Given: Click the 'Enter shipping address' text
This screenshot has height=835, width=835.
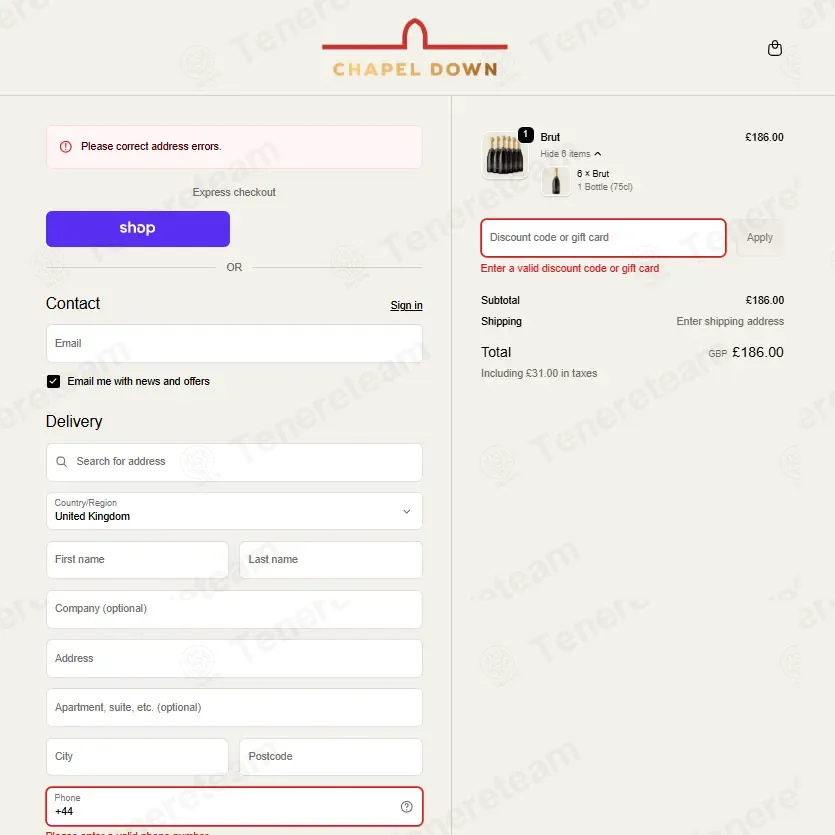Looking at the screenshot, I should (730, 321).
